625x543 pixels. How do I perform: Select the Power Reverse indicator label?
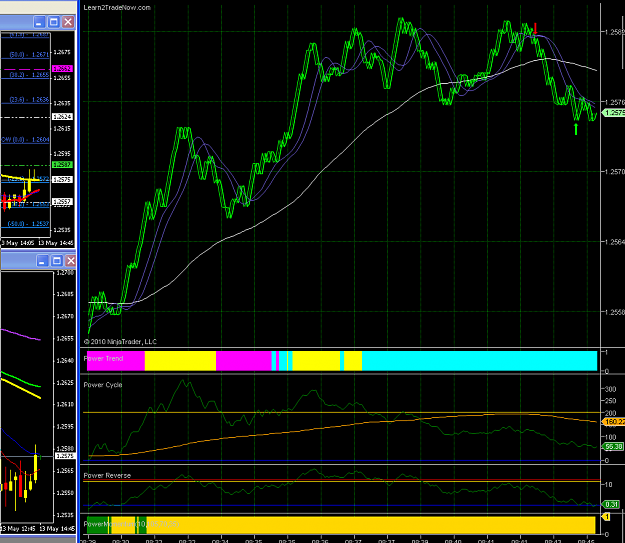tap(107, 475)
